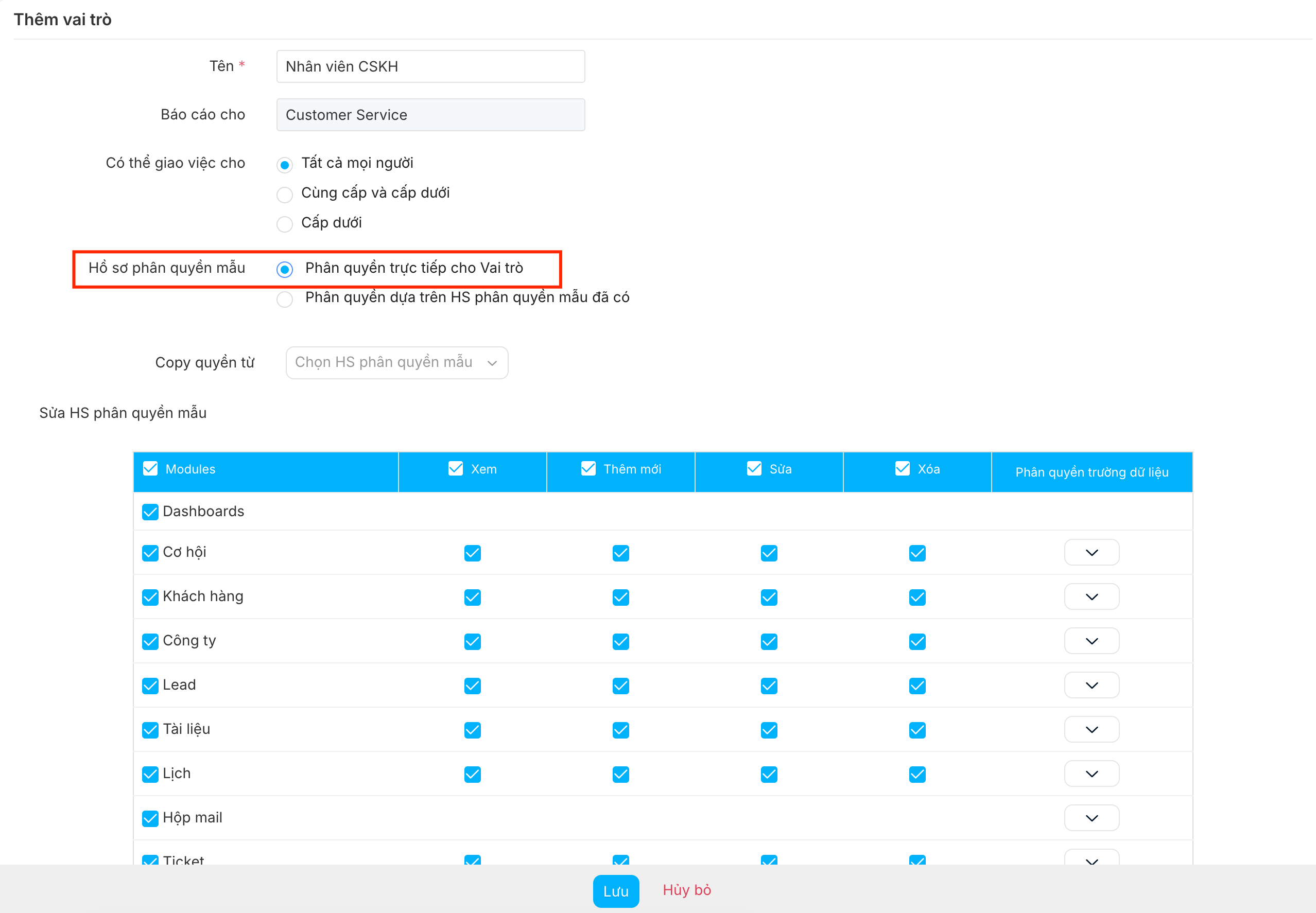Toggle the Xem header select-all checkbox
The height and width of the screenshot is (913, 1316).
tap(456, 468)
